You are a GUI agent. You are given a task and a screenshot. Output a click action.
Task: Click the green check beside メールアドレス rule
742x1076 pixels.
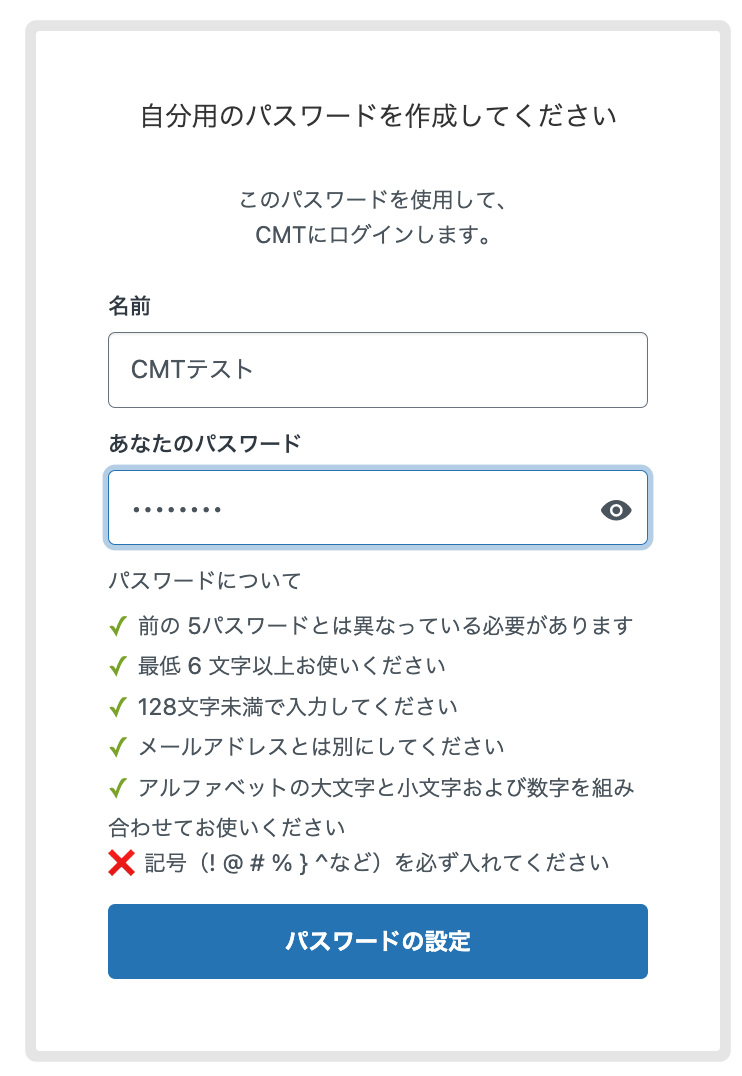(x=118, y=747)
